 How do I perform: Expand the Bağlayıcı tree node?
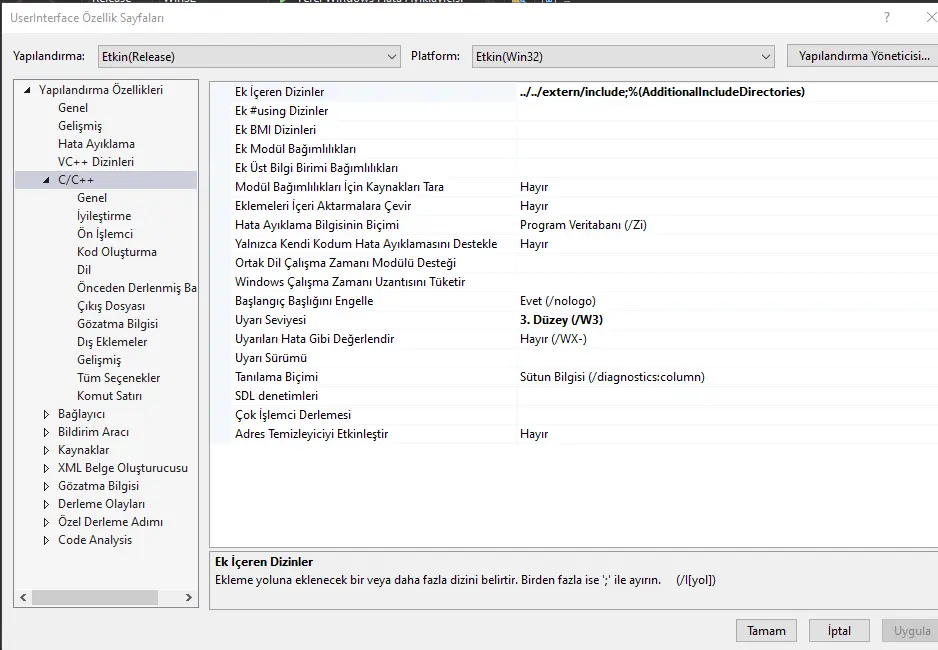click(x=46, y=414)
